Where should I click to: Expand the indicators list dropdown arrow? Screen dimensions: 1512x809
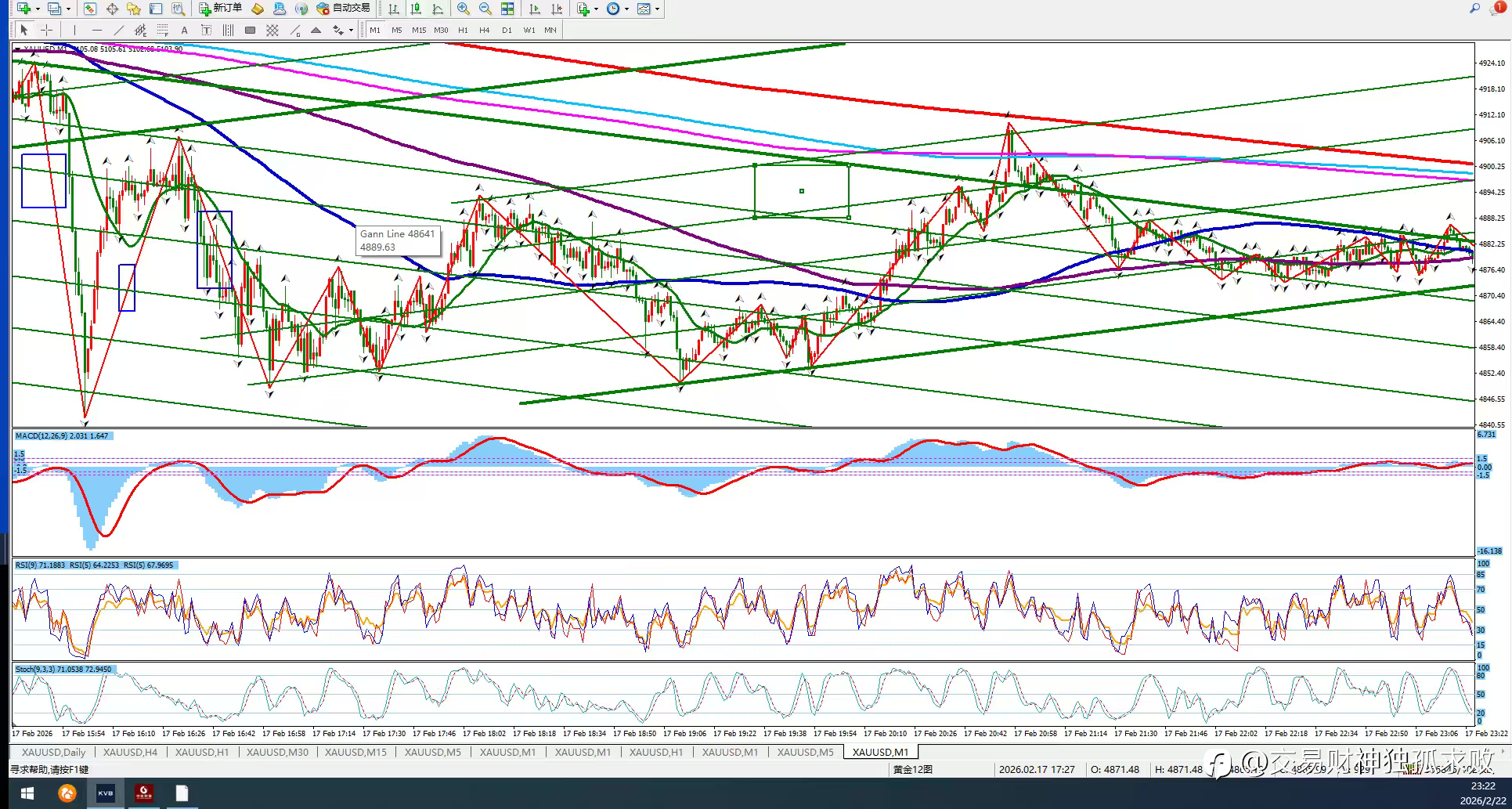click(596, 9)
